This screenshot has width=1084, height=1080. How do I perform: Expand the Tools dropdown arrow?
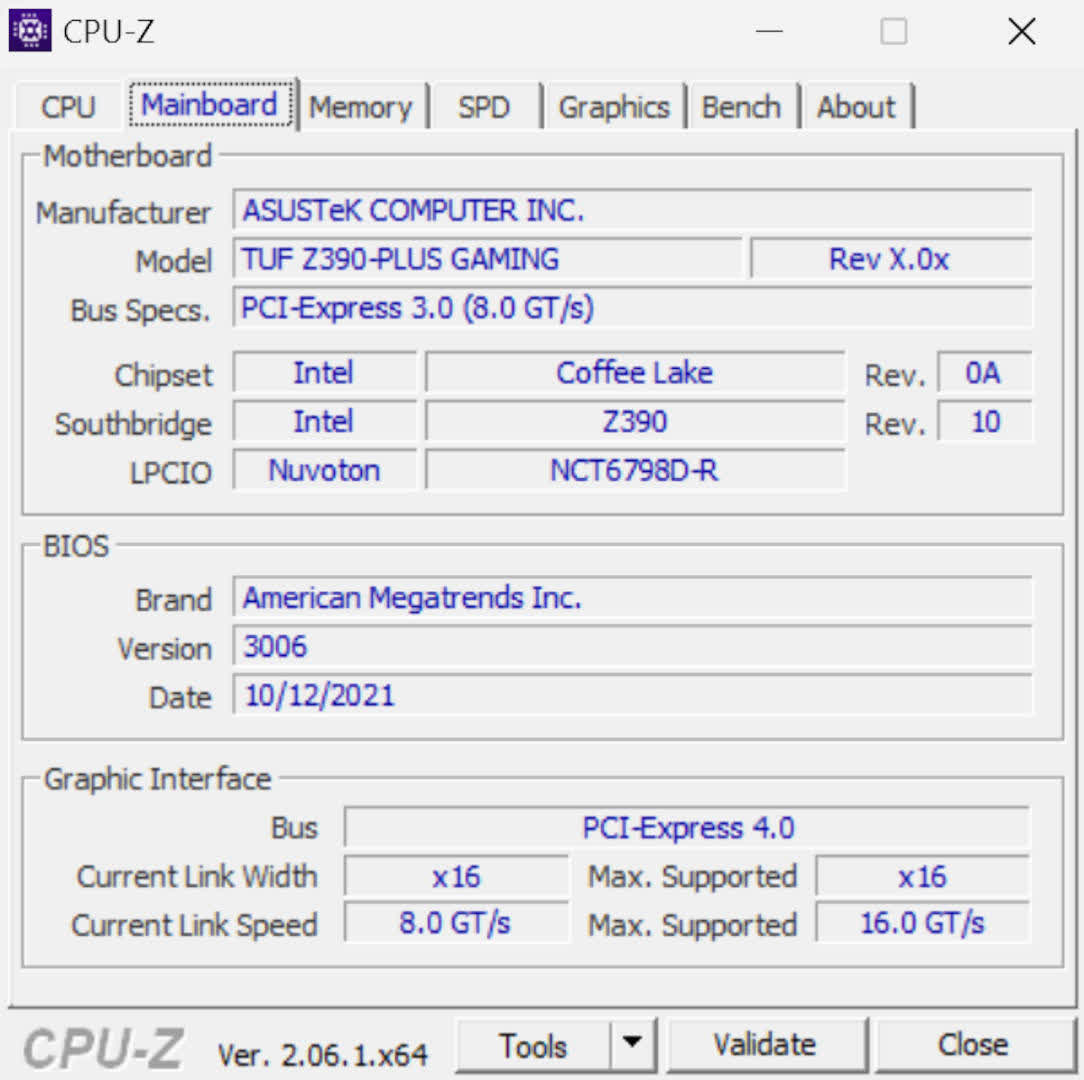632,1043
